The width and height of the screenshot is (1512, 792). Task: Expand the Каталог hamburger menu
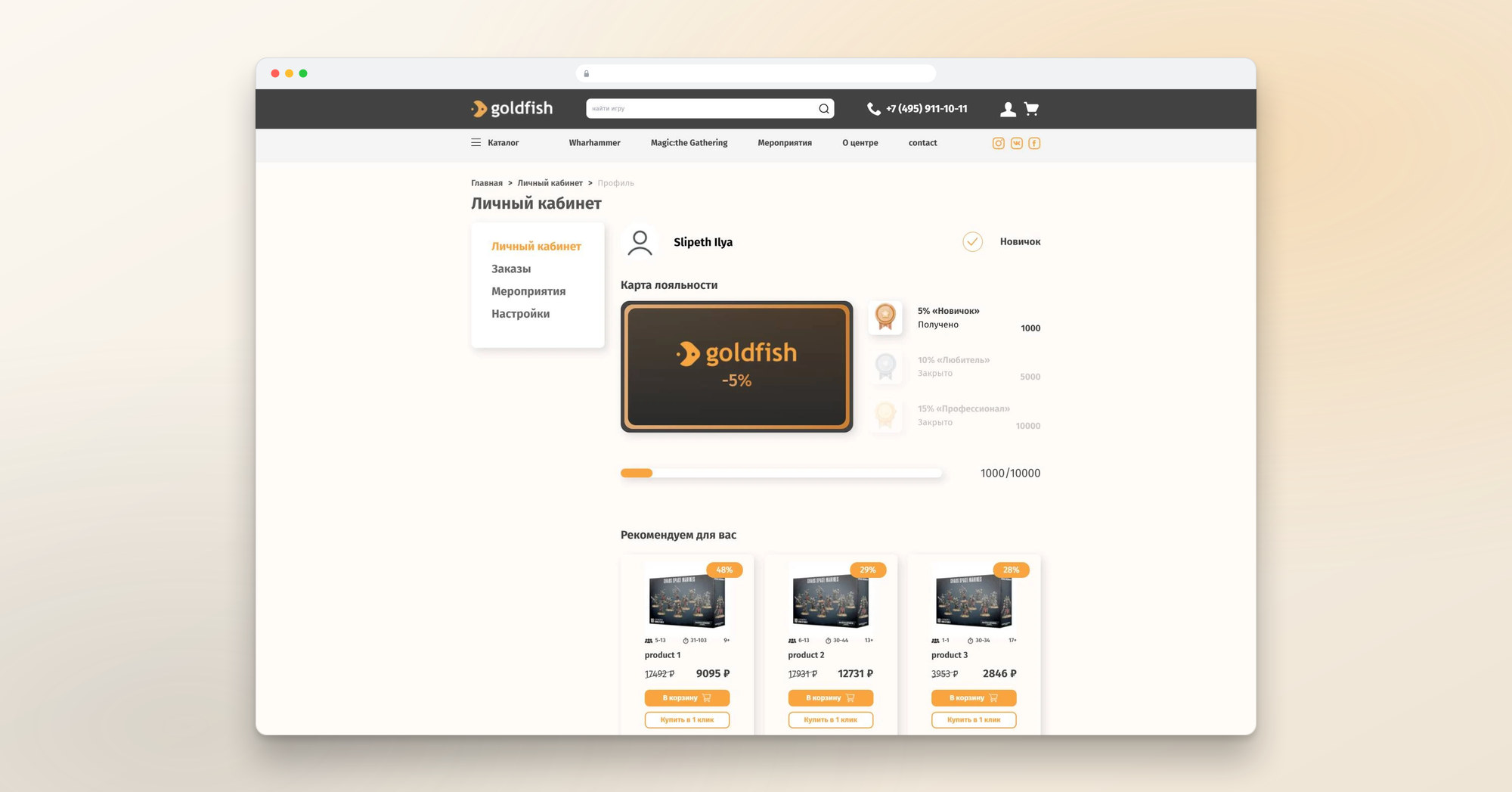tap(476, 142)
